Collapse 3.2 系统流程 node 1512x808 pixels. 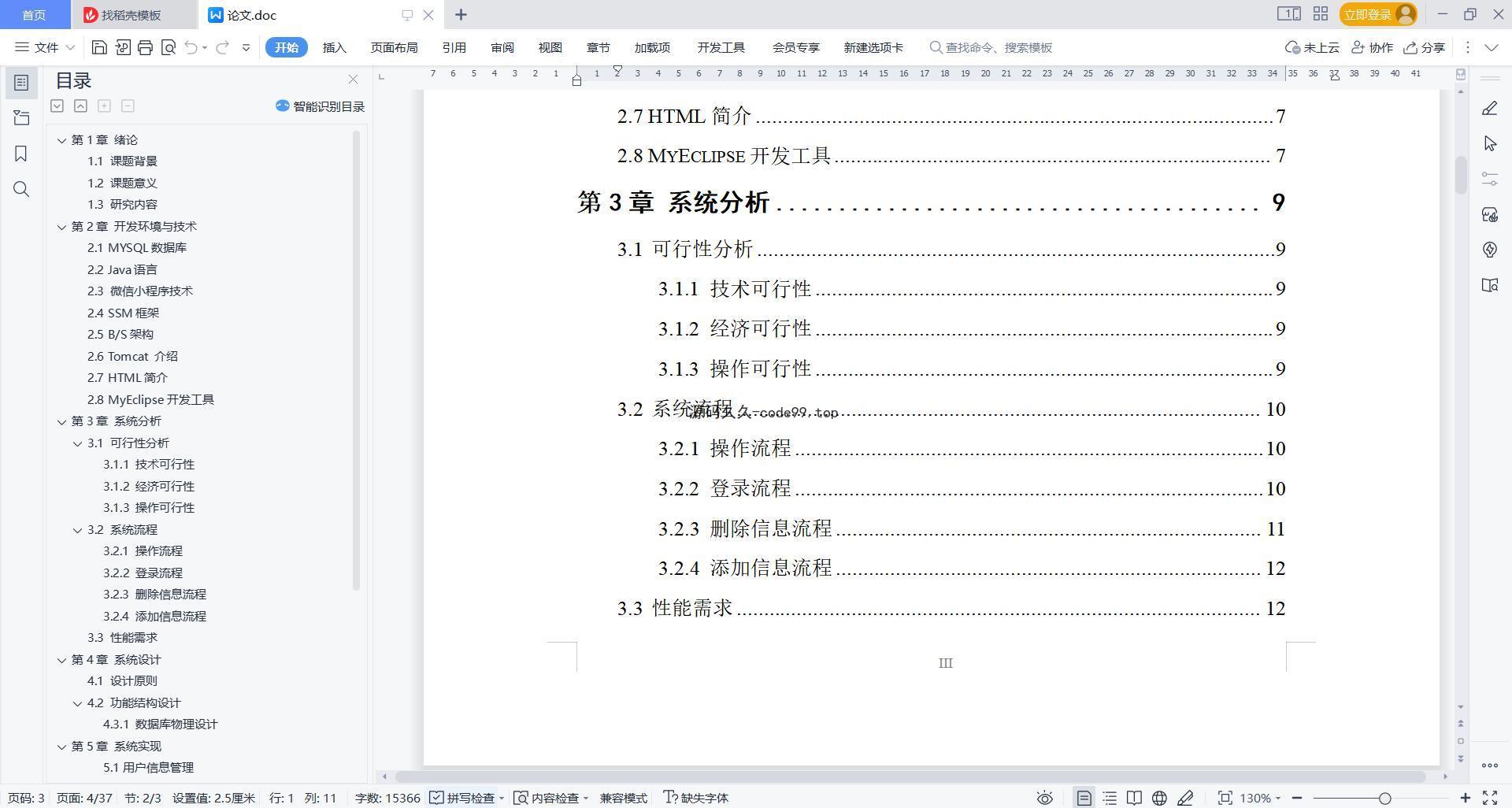pyautogui.click(x=77, y=530)
